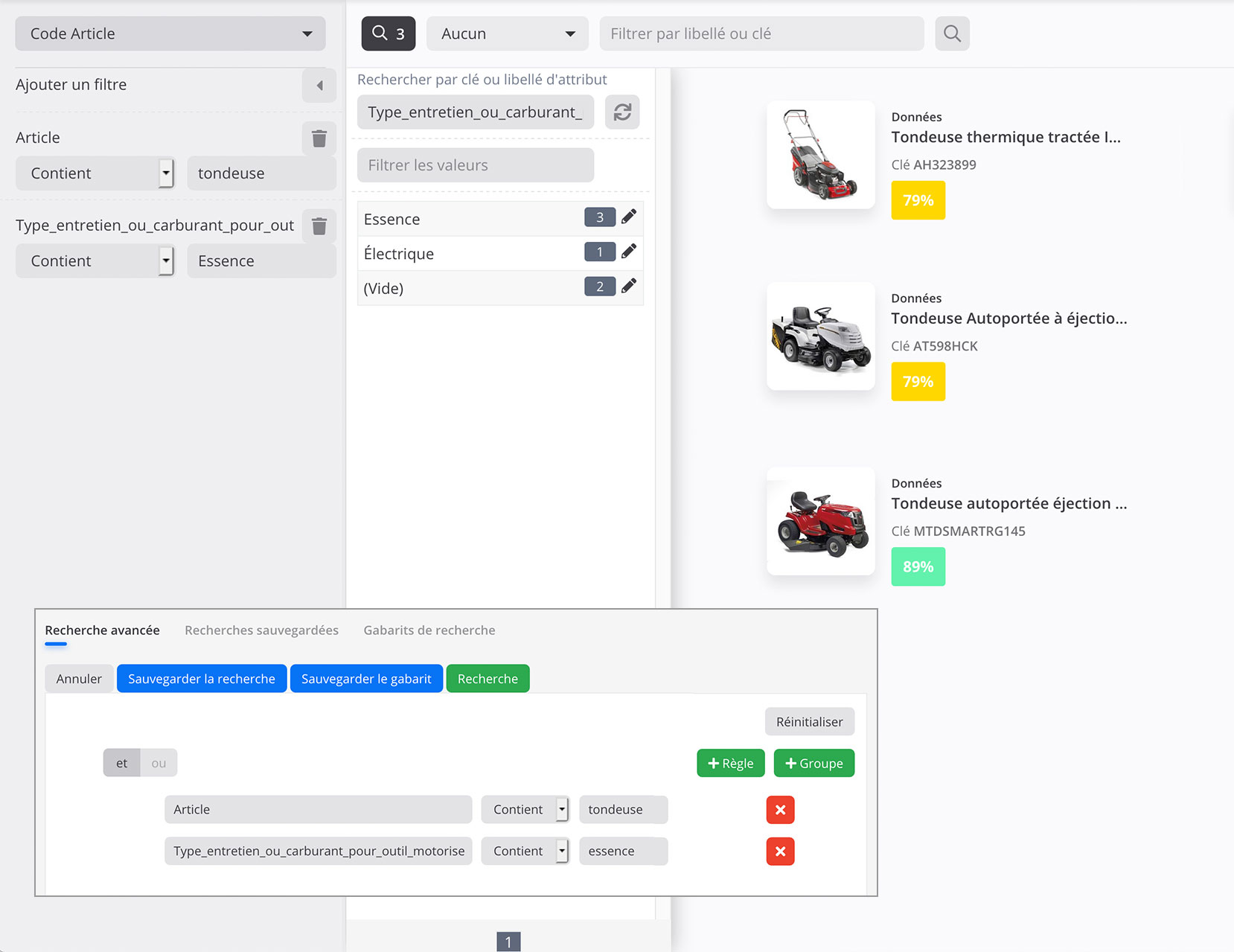Viewport: 1234px width, 952px height.
Task: Click the magnifier search button at top
Action: click(952, 33)
